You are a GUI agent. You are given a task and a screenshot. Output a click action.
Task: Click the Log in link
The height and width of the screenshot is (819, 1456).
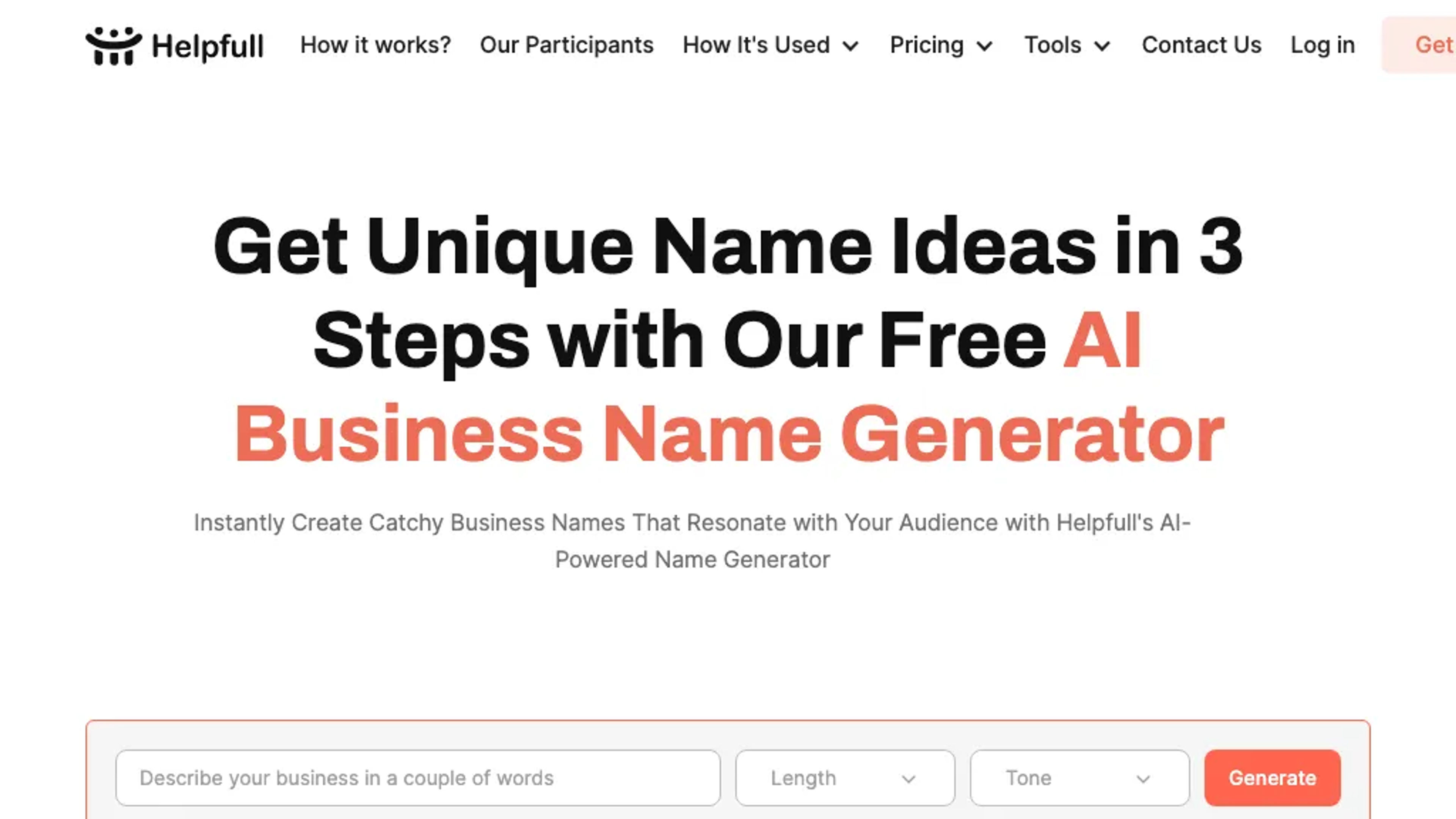(x=1322, y=44)
